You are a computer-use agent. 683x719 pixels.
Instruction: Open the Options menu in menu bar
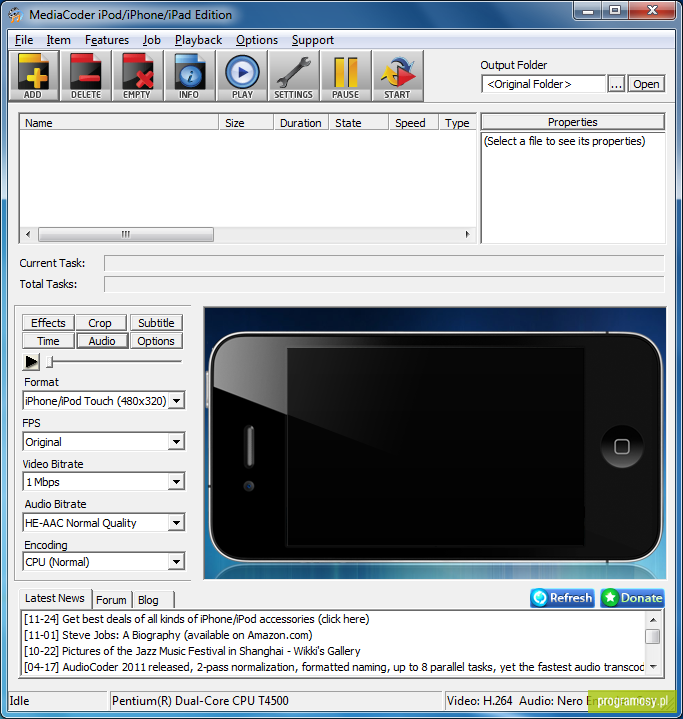pyautogui.click(x=257, y=40)
